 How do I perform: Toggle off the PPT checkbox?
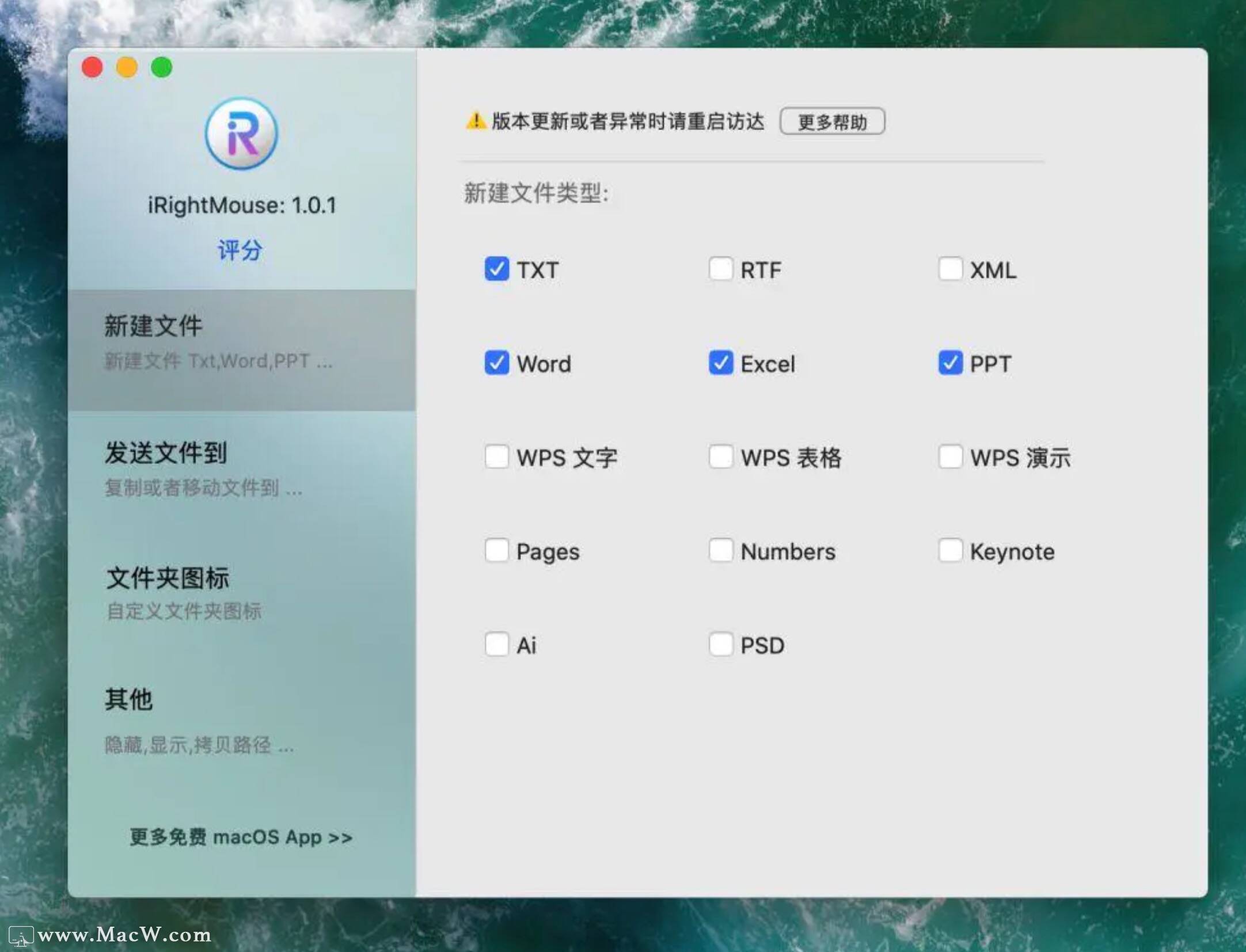950,363
